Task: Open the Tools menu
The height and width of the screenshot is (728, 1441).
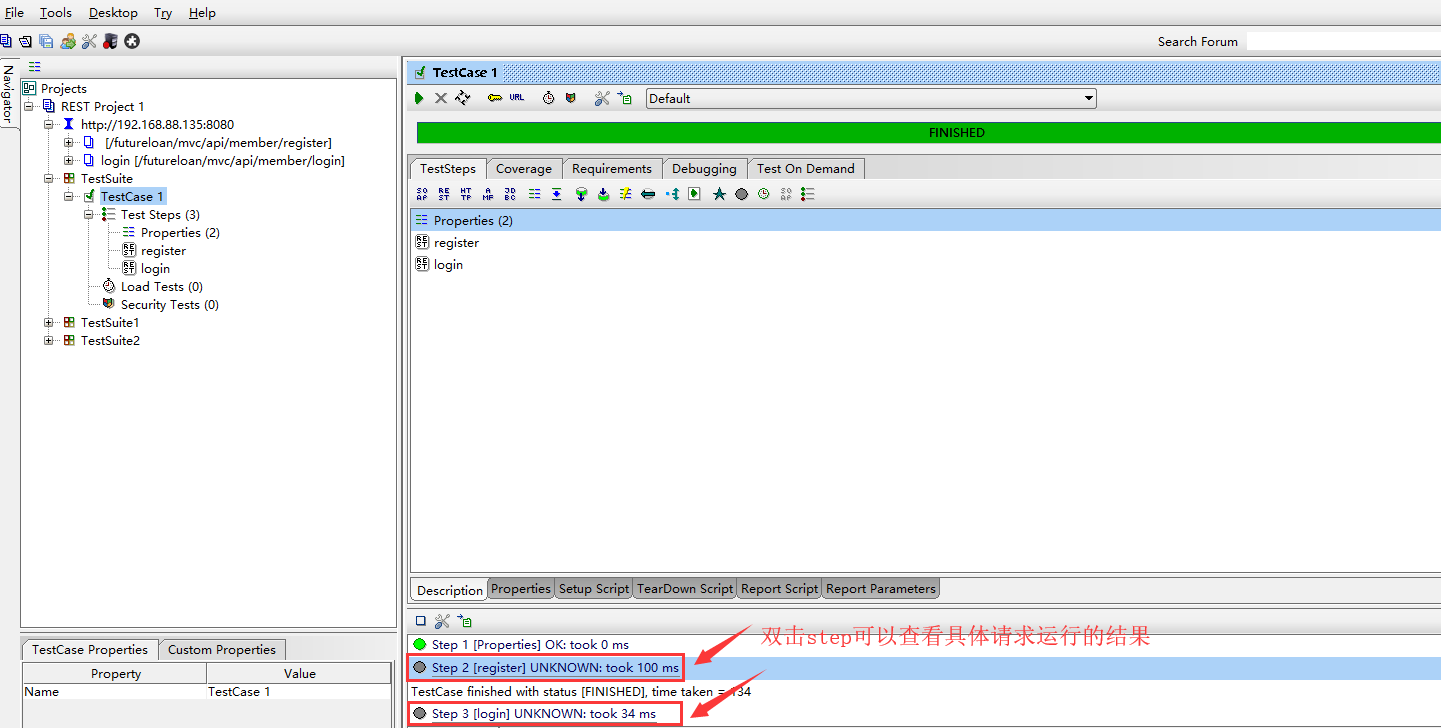Action: click(x=56, y=13)
